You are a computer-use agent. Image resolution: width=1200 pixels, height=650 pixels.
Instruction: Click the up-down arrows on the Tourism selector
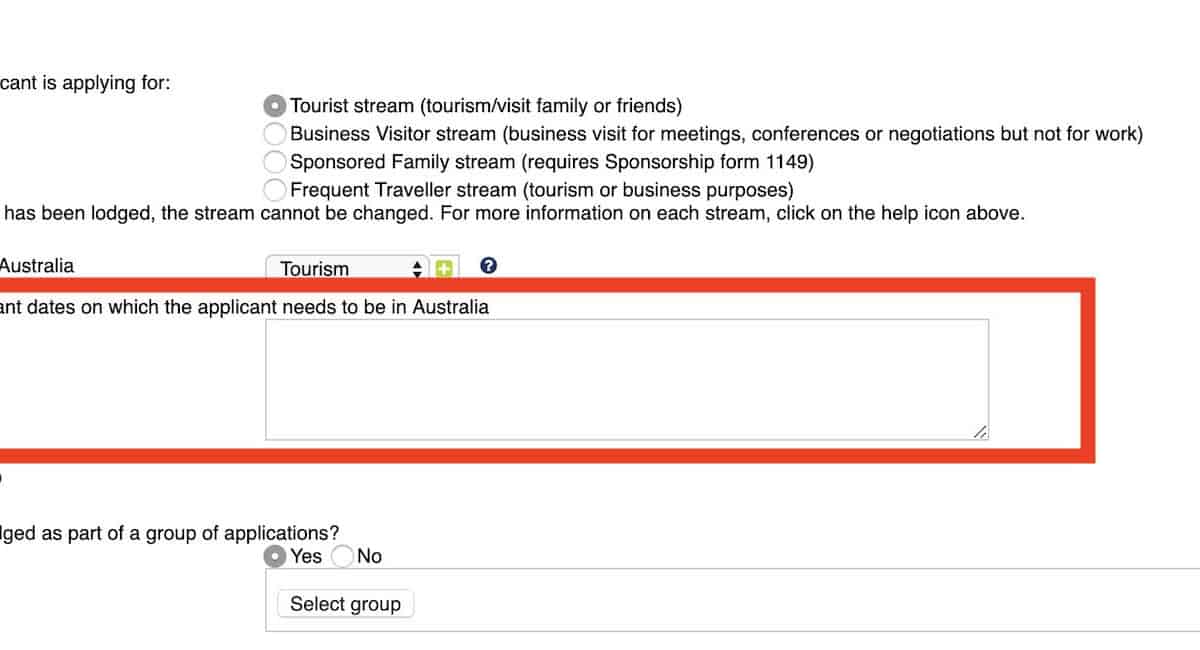click(x=418, y=268)
